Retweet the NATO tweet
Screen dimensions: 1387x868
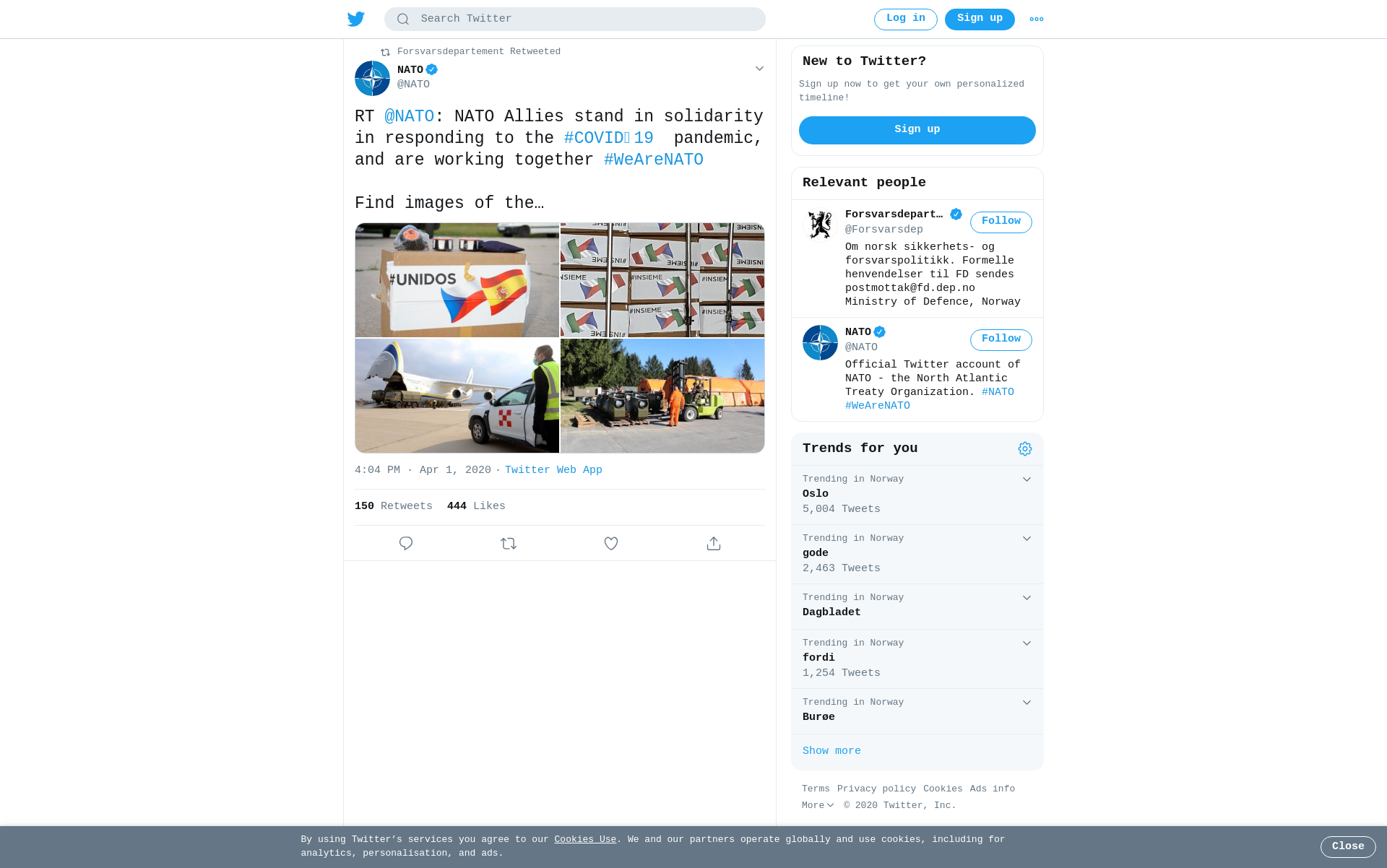(509, 543)
